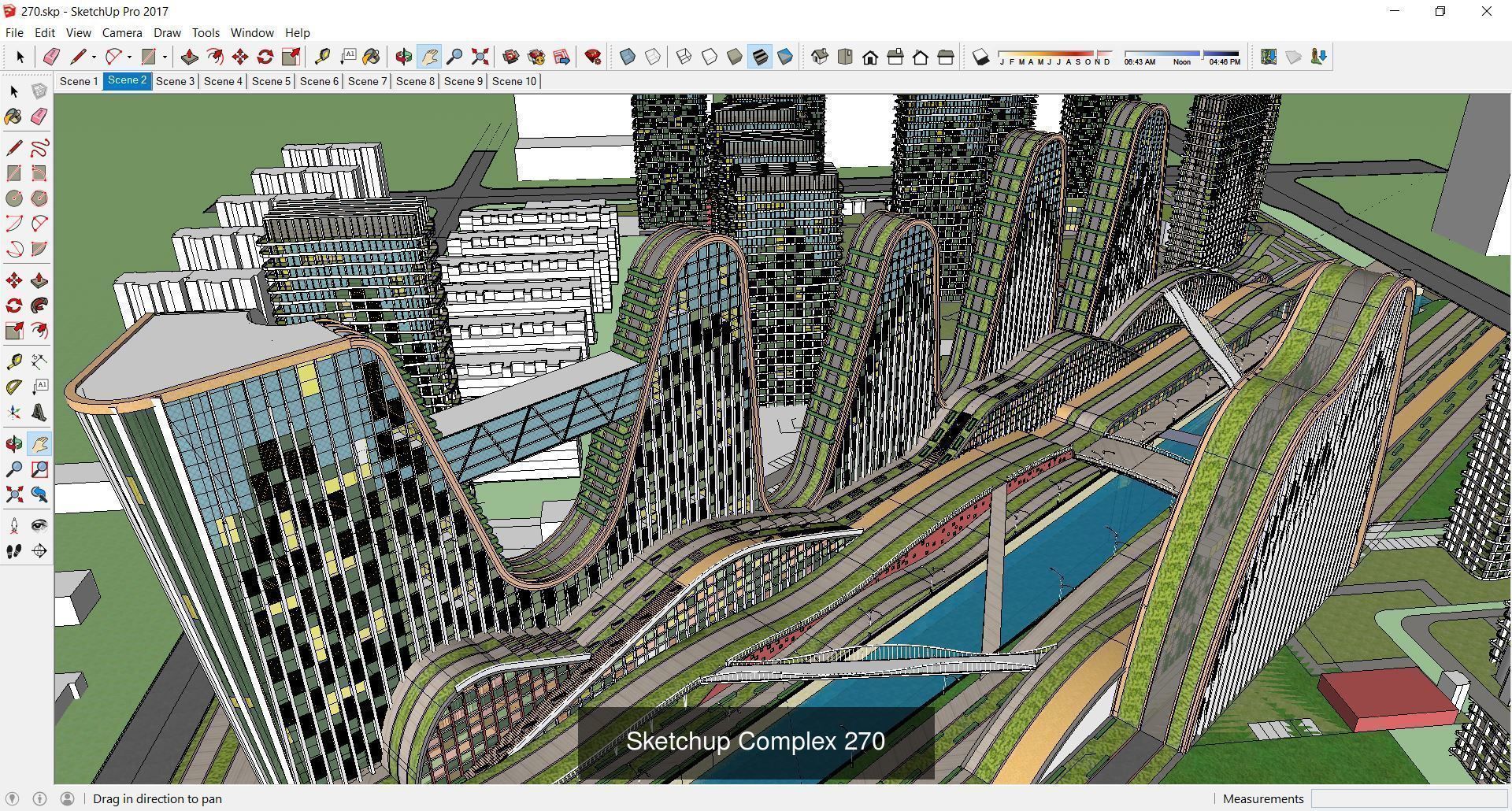This screenshot has height=811, width=1512.
Task: Select the Rotate tool in top toolbar
Action: coord(265,57)
